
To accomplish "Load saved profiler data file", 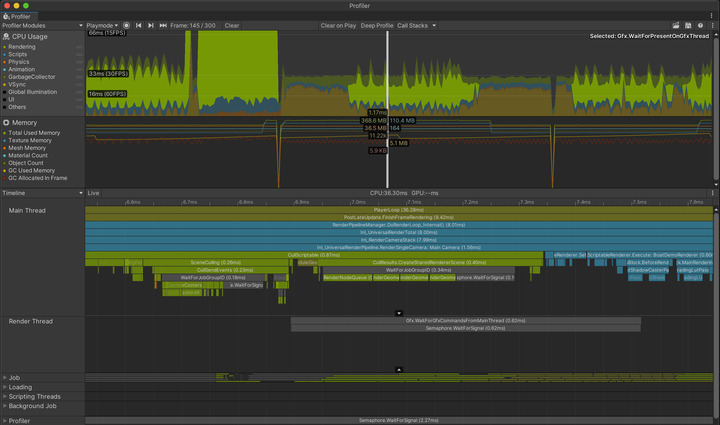I will 676,25.
